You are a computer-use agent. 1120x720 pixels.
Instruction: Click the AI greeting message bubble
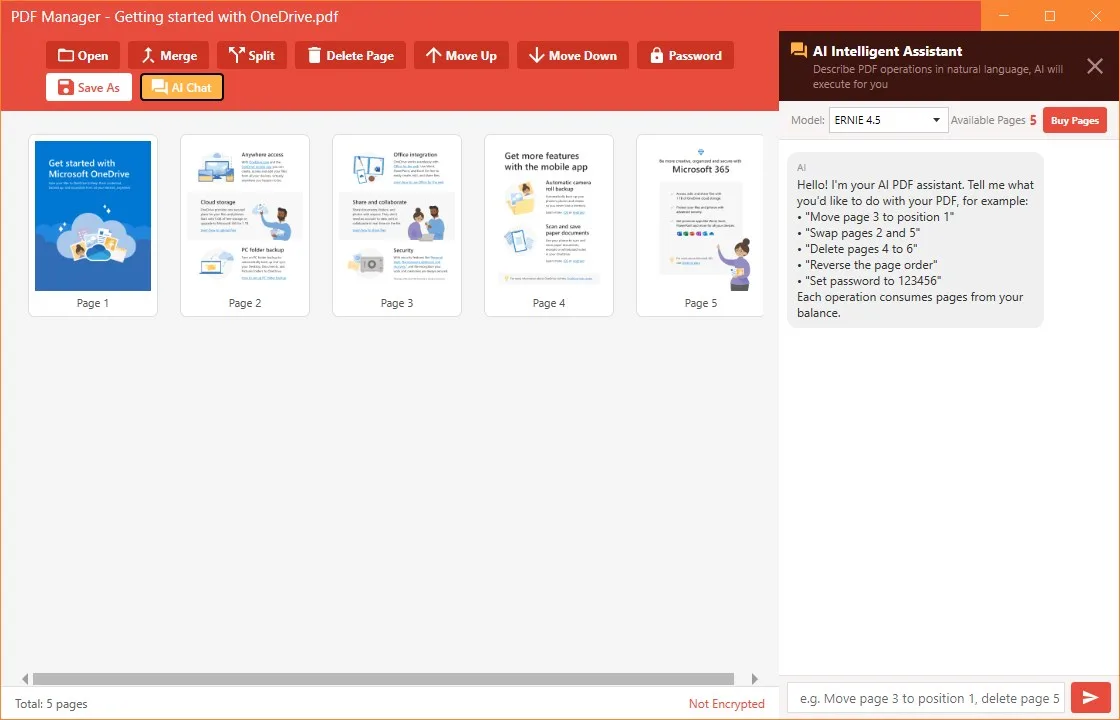tap(915, 240)
